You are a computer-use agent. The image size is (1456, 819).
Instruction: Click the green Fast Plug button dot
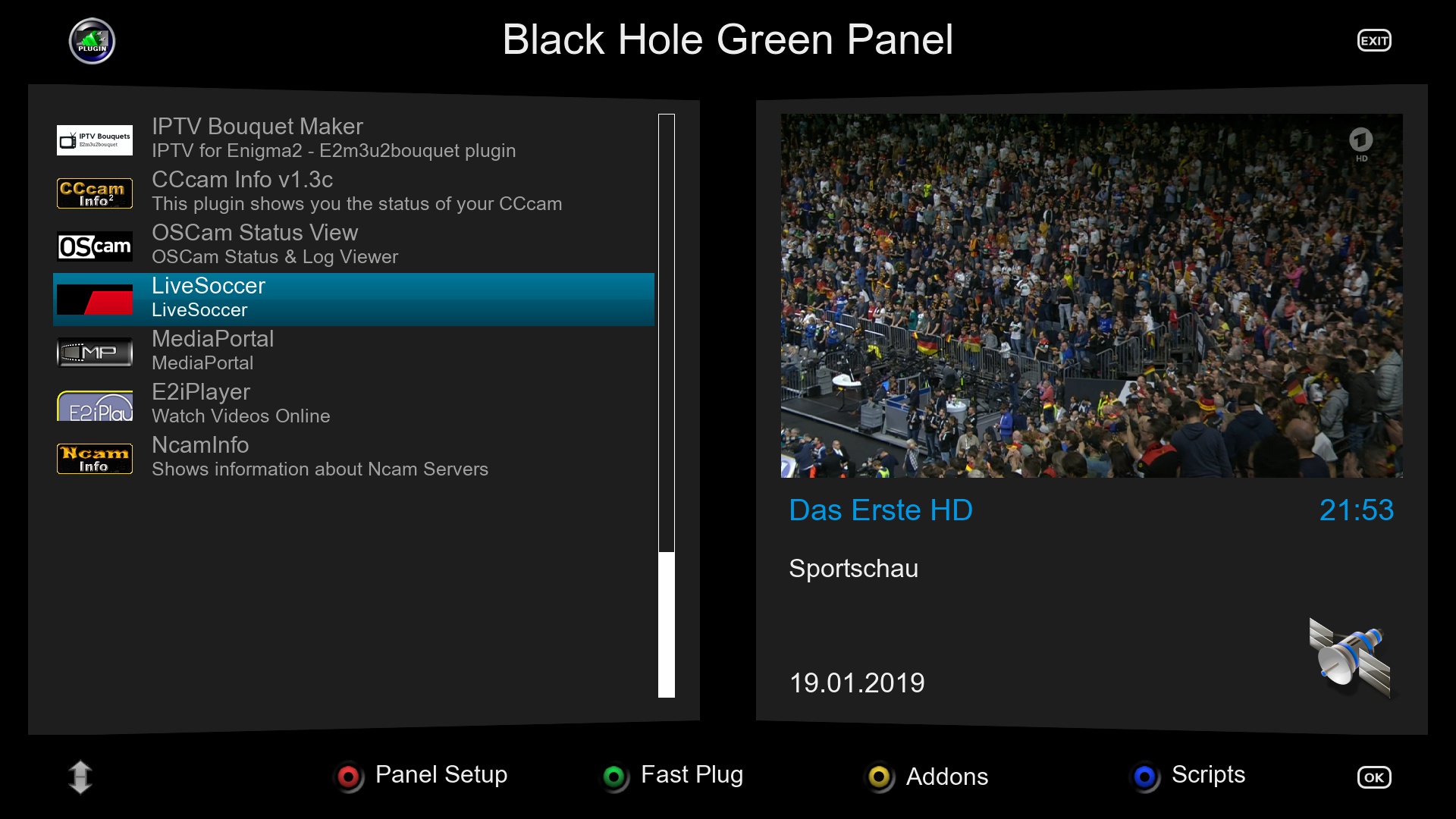614,777
